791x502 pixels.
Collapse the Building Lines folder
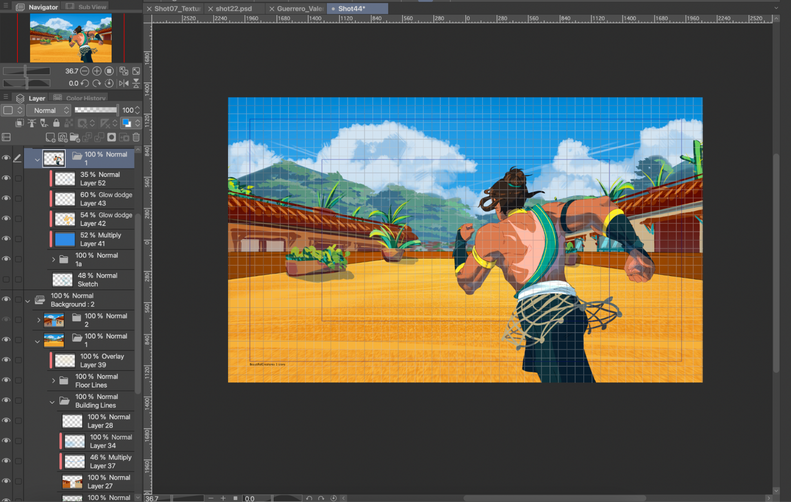pos(52,402)
